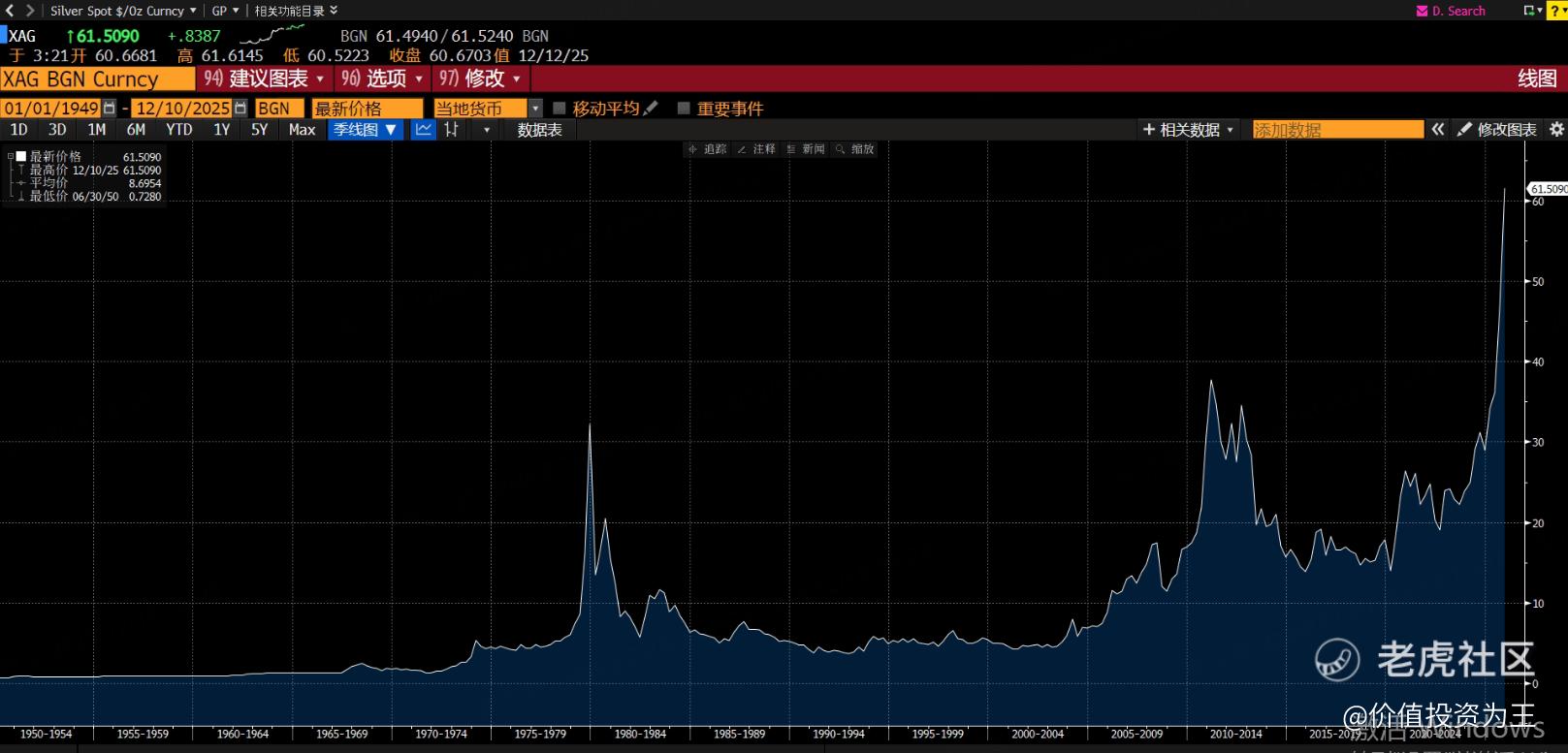Viewport: 1568px width, 753px height.
Task: Open chart settings gear icon
Action: tap(1556, 130)
